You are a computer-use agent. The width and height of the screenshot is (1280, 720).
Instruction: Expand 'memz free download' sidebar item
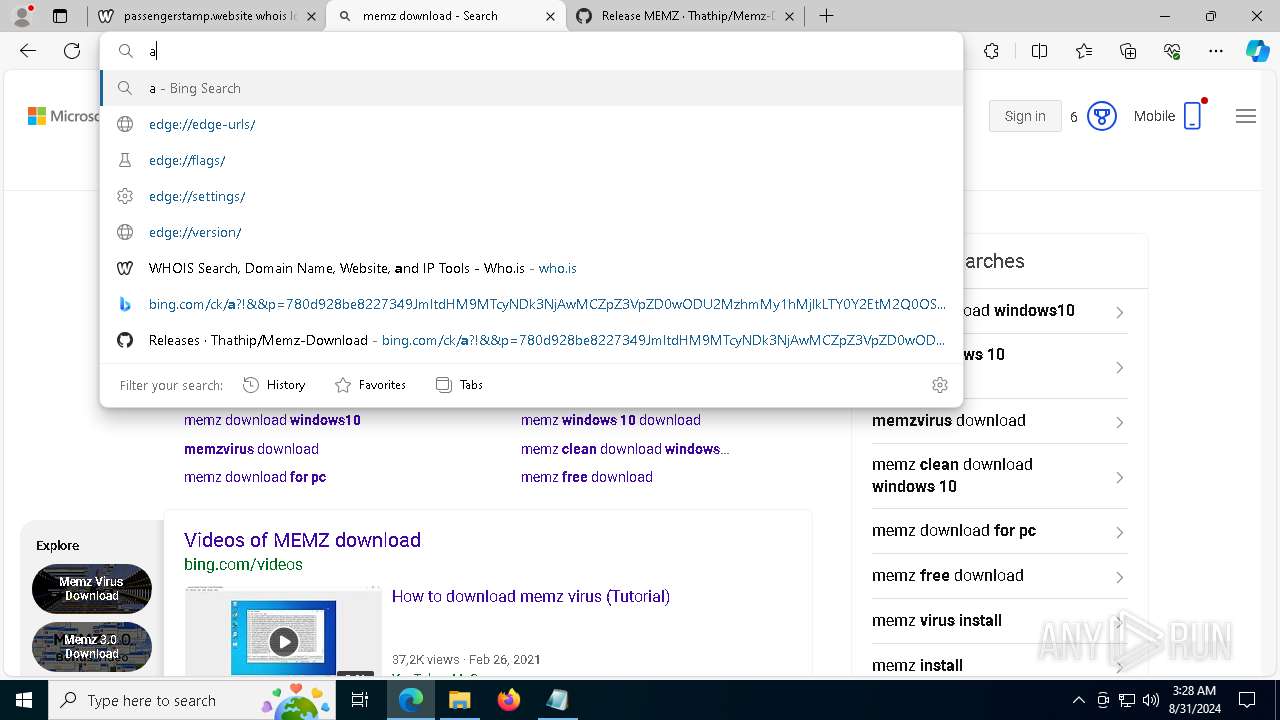(999, 576)
